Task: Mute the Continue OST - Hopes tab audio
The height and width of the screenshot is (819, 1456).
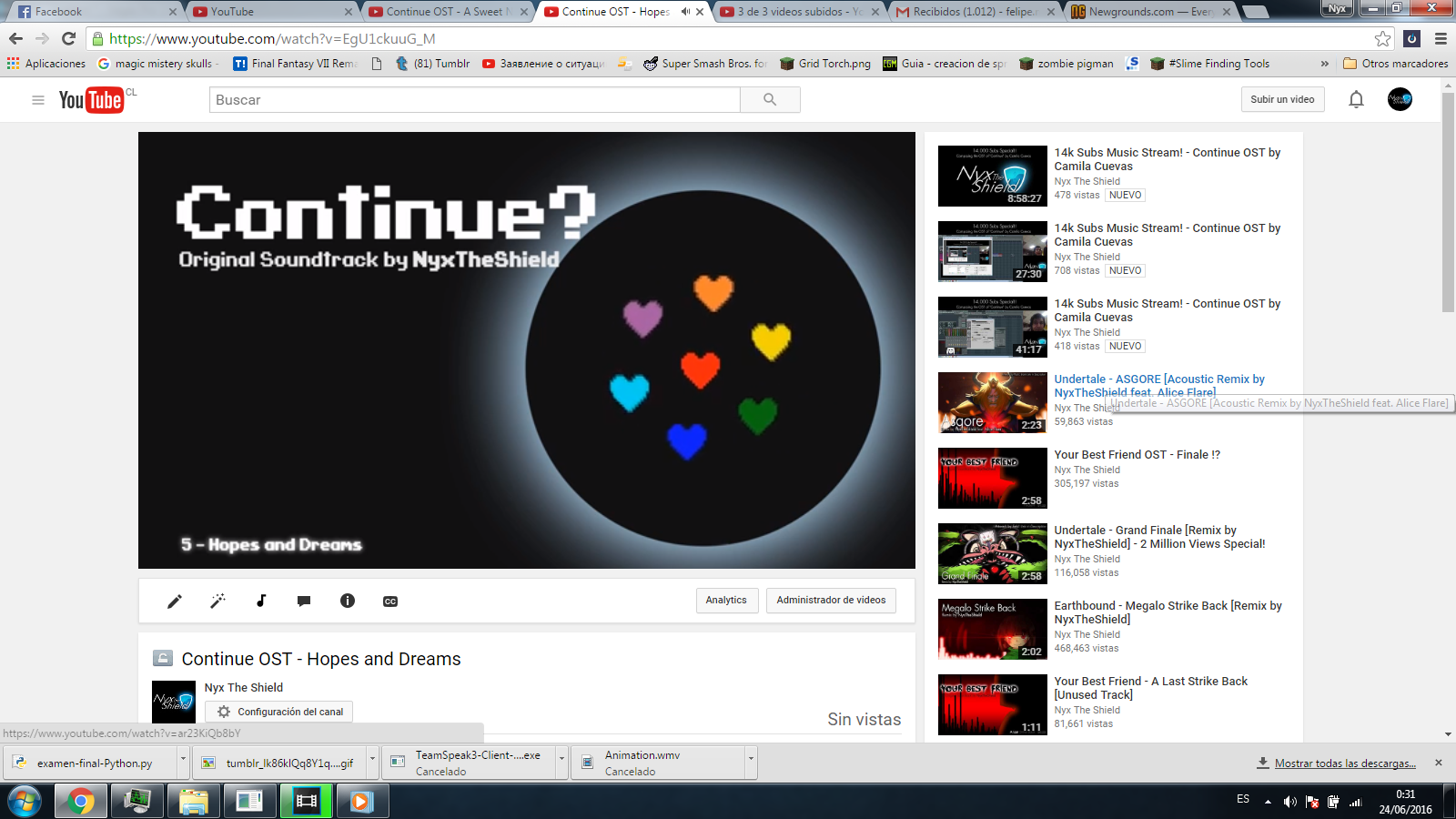Action: click(685, 12)
